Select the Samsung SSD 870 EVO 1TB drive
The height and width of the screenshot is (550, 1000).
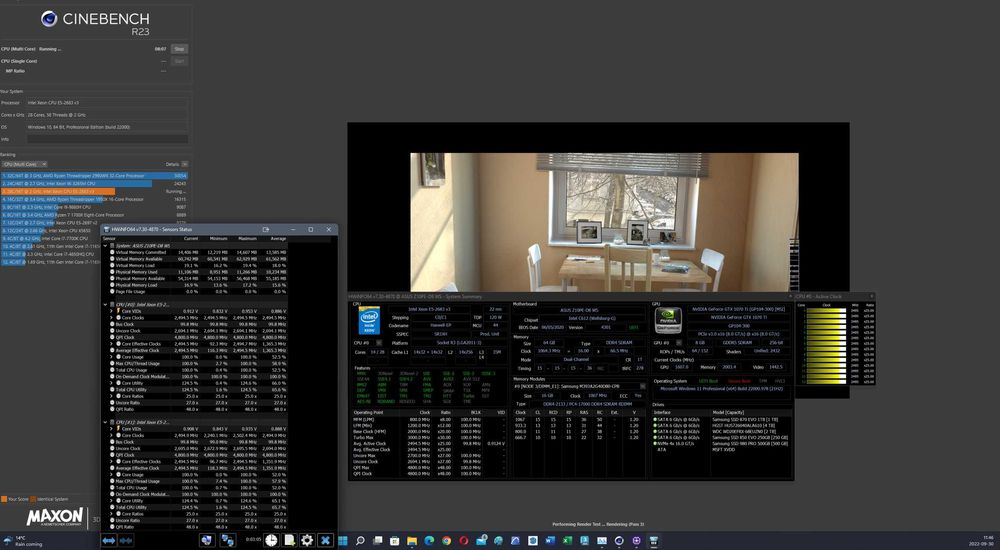721,419
